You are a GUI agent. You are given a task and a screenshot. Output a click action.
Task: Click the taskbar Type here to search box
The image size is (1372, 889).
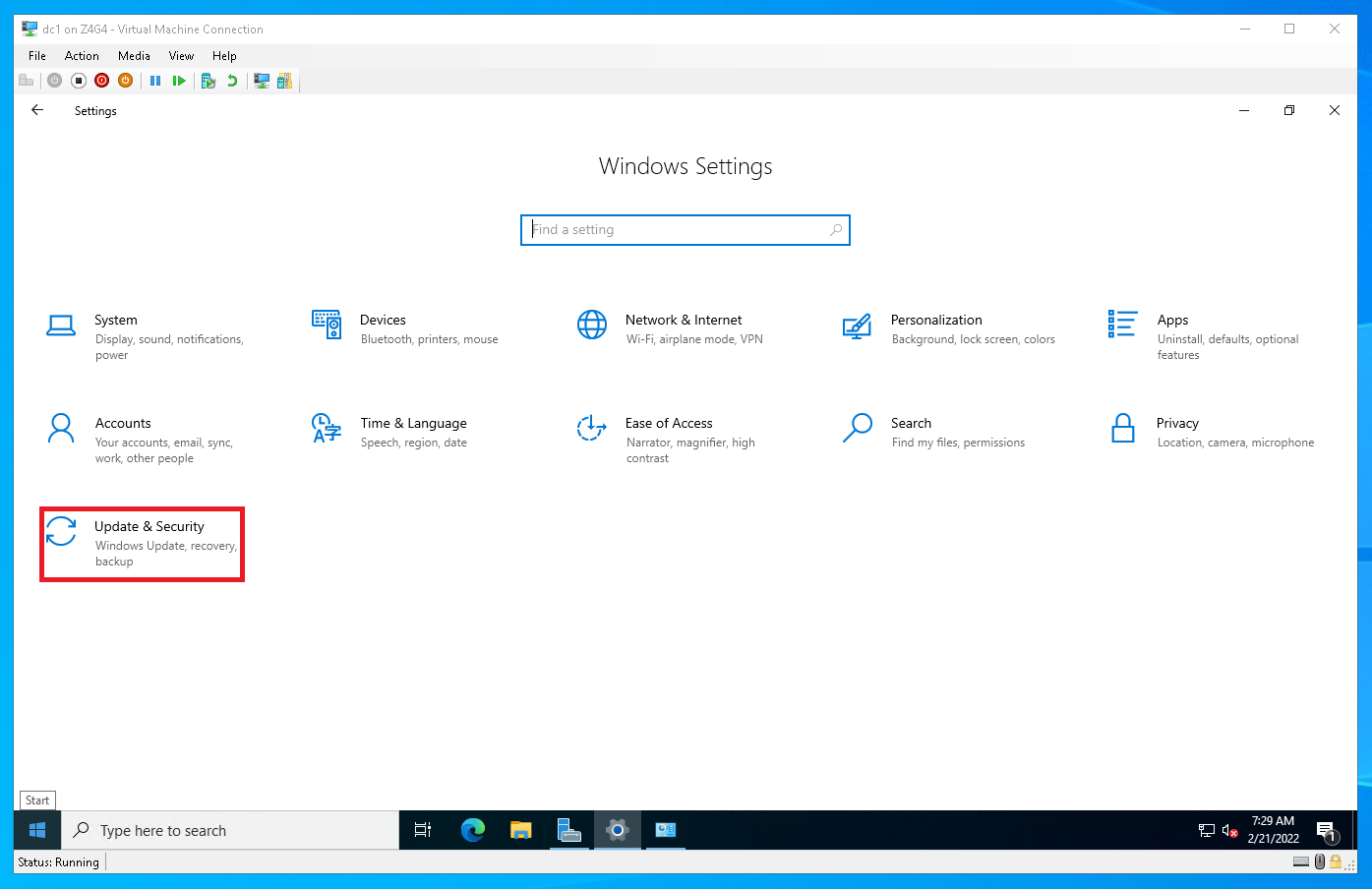coord(231,831)
